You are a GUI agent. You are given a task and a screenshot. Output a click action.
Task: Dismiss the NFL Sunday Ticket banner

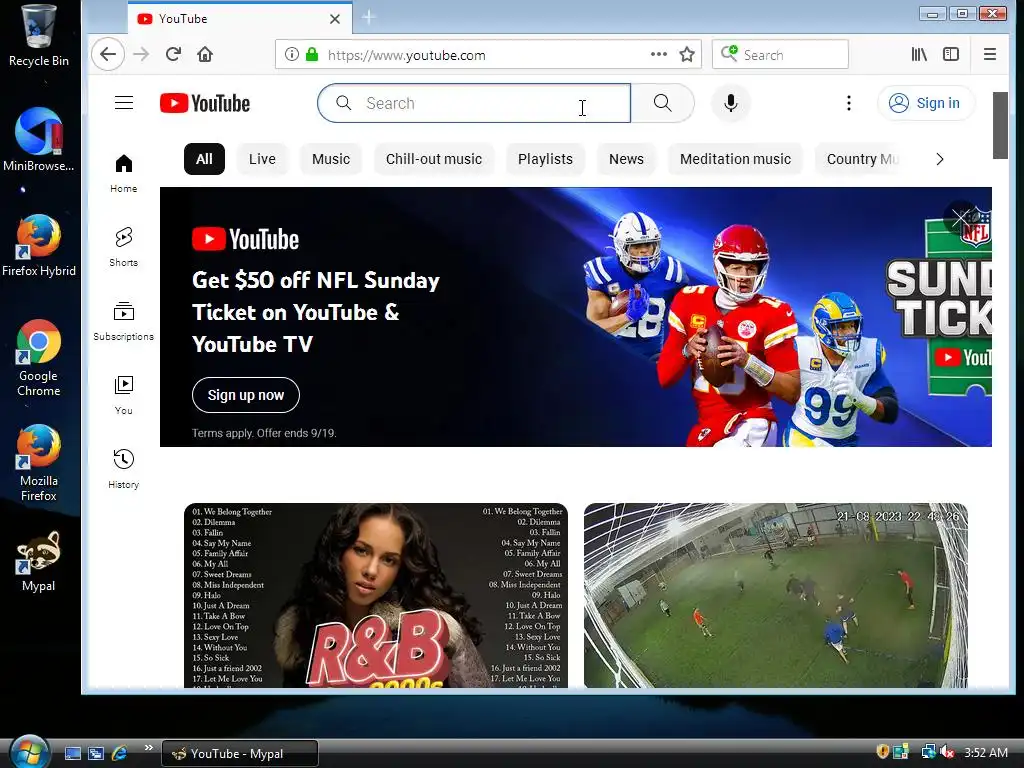coord(961,218)
